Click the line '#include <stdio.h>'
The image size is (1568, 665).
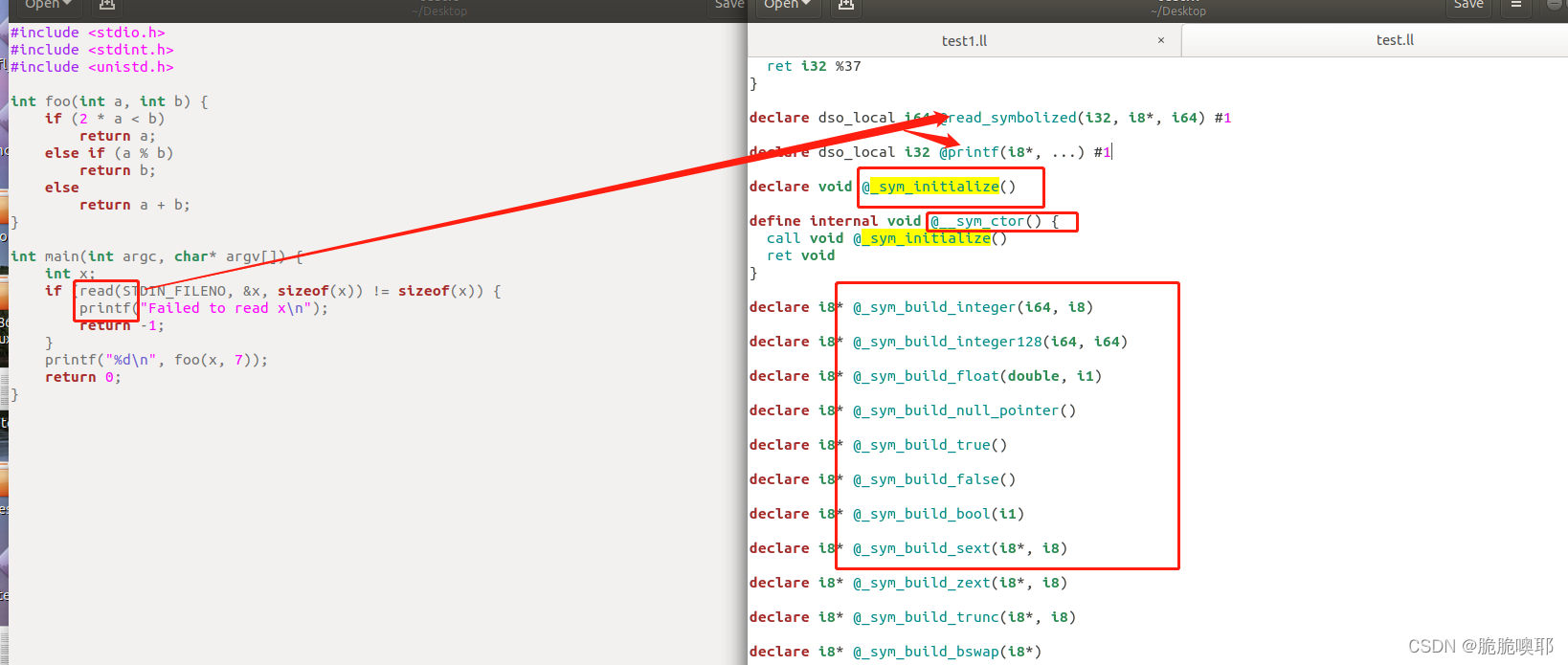(x=88, y=33)
